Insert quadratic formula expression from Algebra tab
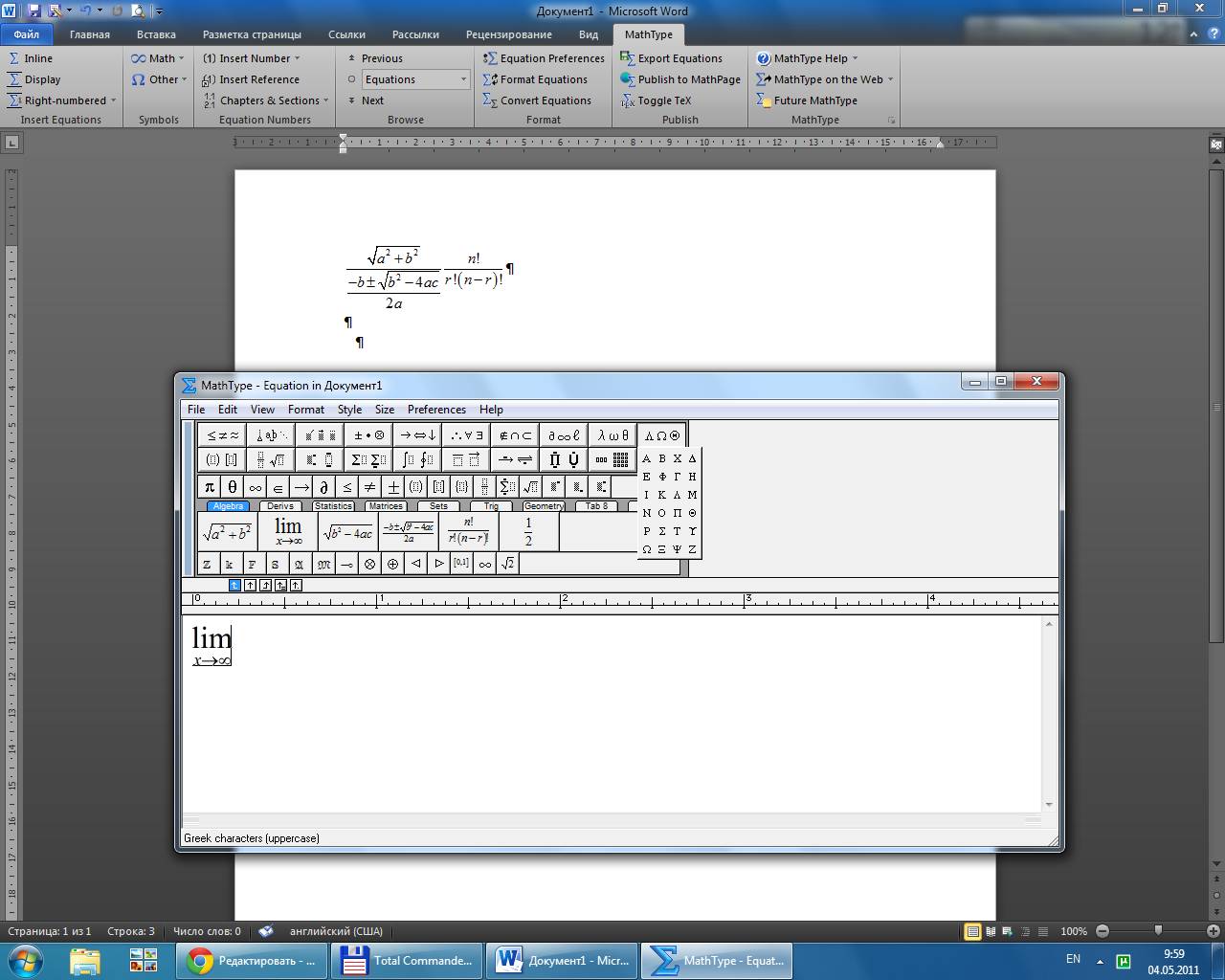This screenshot has width=1225, height=980. click(409, 532)
